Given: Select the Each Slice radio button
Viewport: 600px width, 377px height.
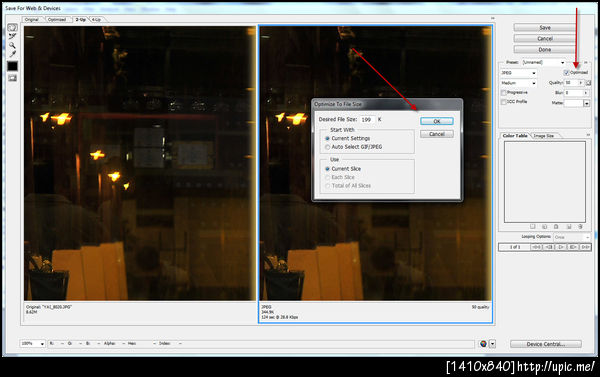Looking at the screenshot, I should pyautogui.click(x=327, y=177).
